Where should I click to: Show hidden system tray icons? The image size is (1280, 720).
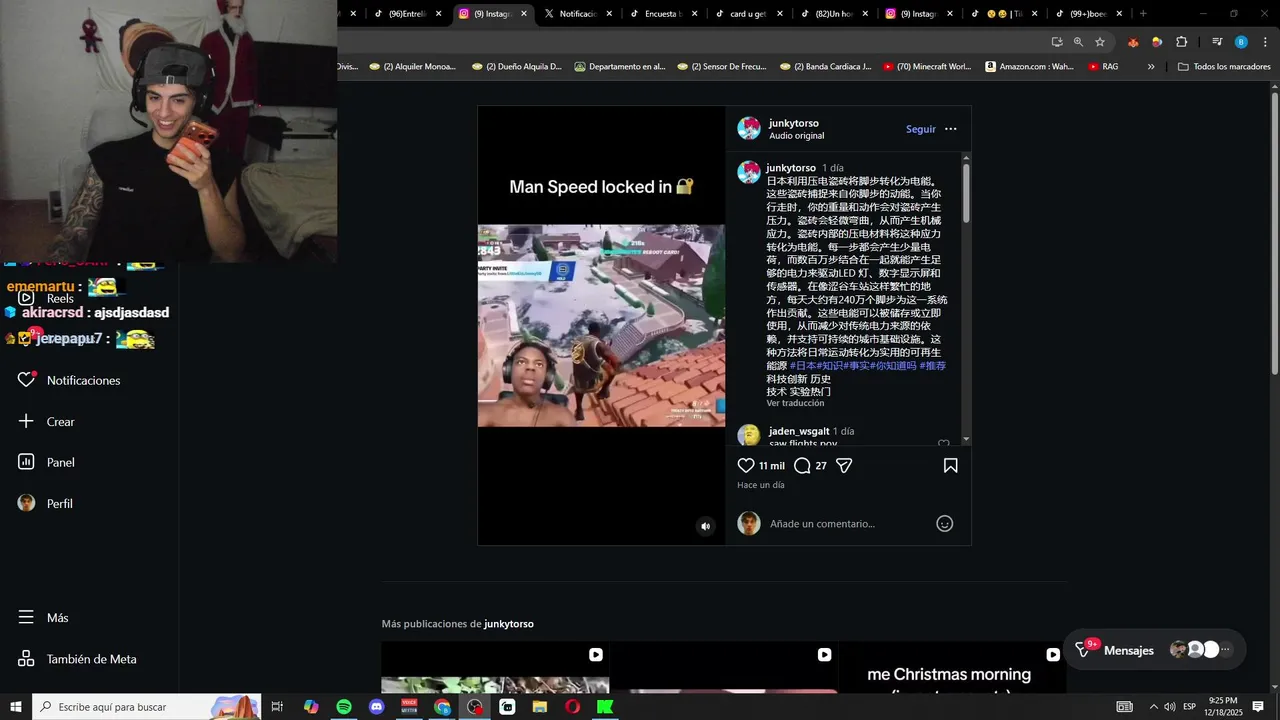(x=1153, y=707)
